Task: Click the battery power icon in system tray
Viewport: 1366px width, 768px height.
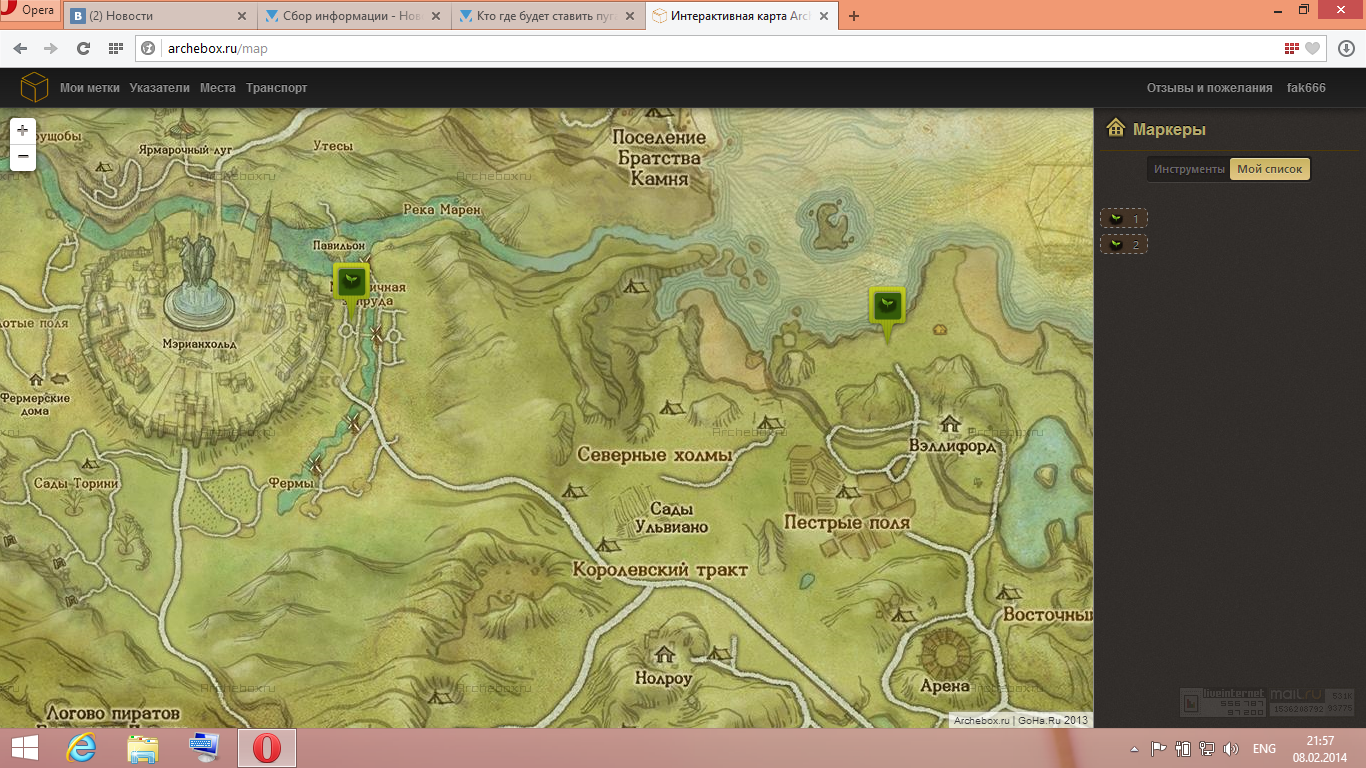Action: coord(1183,749)
